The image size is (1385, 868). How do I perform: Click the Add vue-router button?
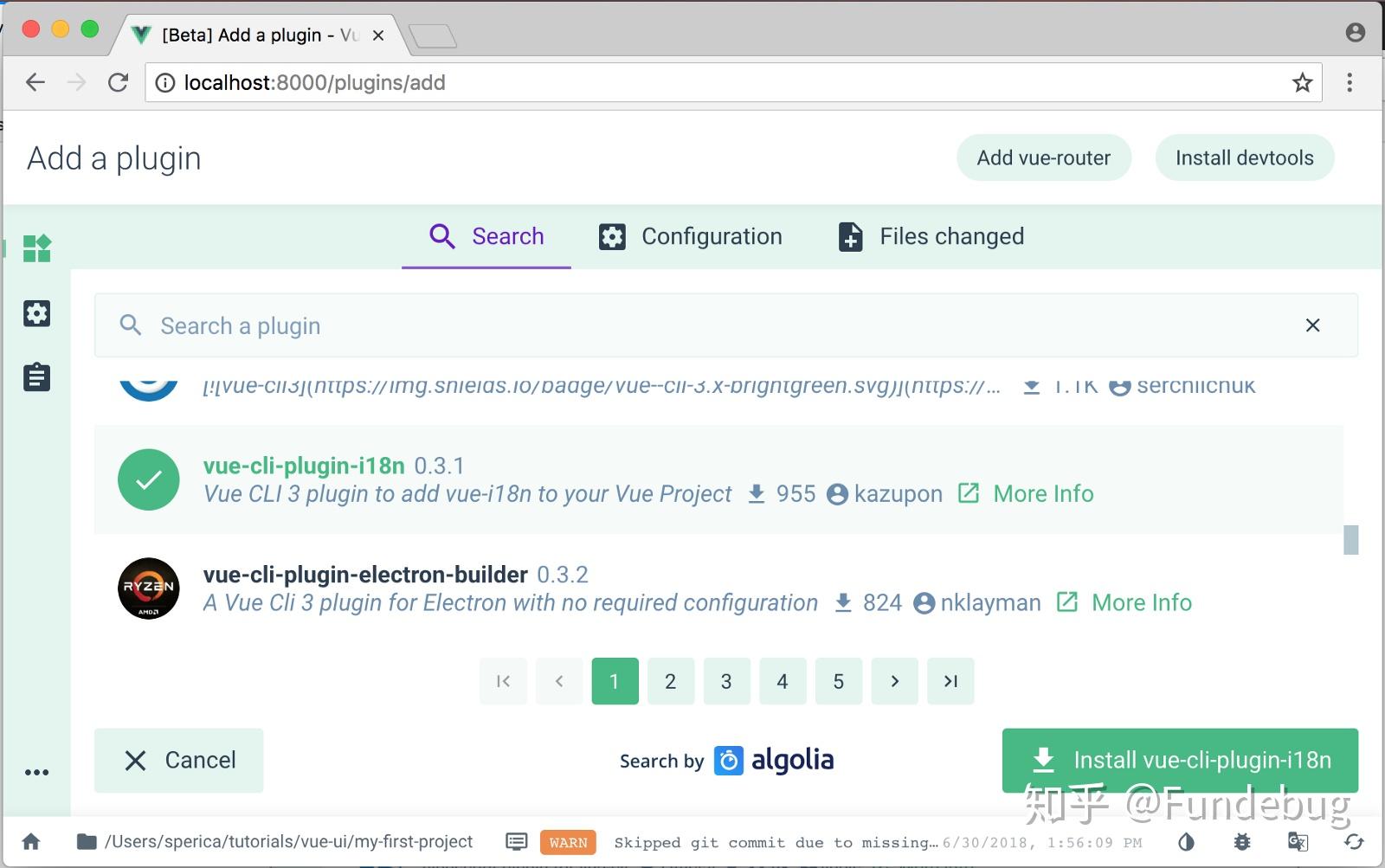(x=1043, y=158)
